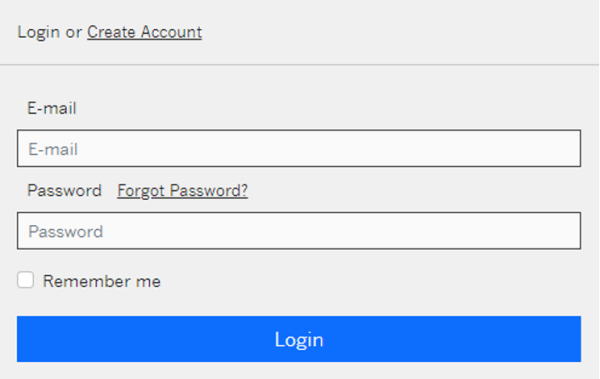Viewport: 600px width, 379px height.
Task: Click the E-mail label above the field
Action: tap(52, 108)
